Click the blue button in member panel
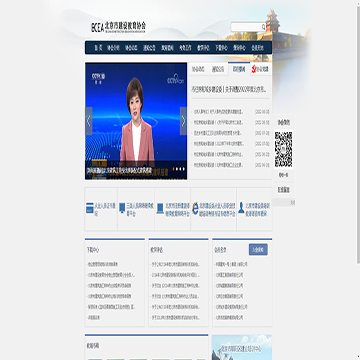The height and width of the screenshot is (360, 360). click(258, 250)
